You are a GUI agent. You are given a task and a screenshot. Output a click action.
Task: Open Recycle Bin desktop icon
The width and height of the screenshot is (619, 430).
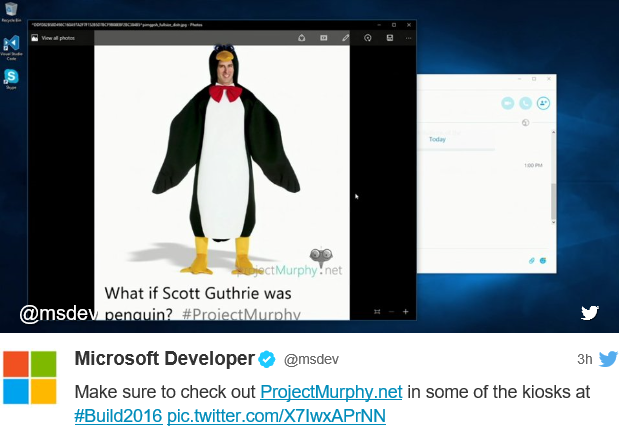click(11, 12)
